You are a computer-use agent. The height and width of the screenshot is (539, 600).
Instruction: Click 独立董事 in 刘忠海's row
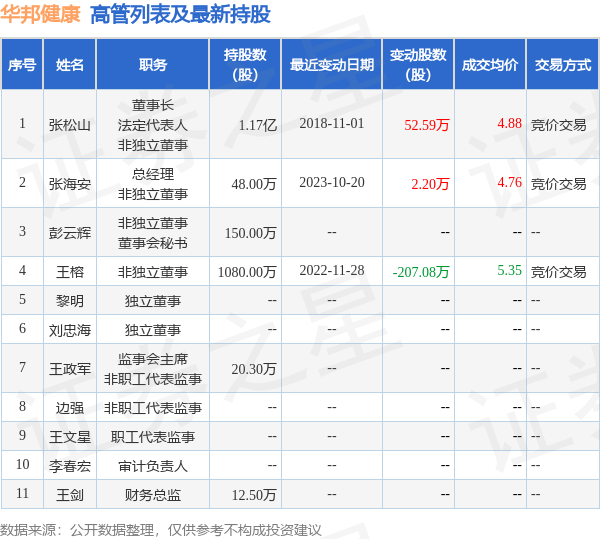click(x=153, y=330)
